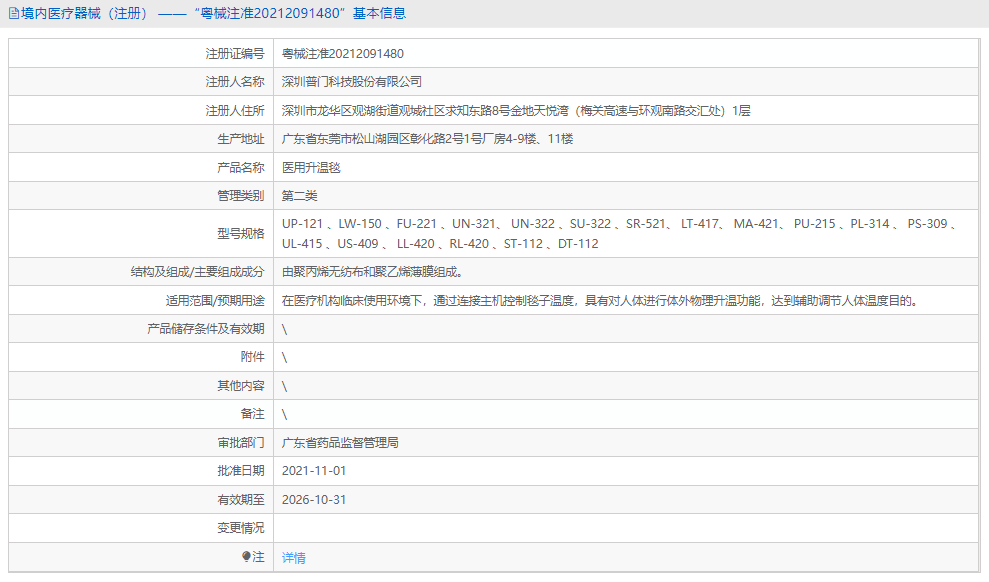Click the header title 境内医疗器械（注册）
This screenshot has width=989, height=582.
(x=86, y=13)
